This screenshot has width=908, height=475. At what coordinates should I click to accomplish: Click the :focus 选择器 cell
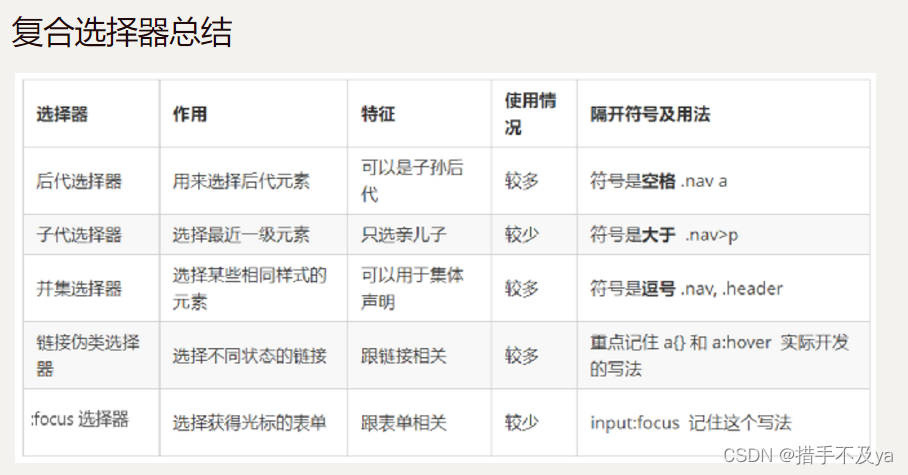click(x=91, y=422)
